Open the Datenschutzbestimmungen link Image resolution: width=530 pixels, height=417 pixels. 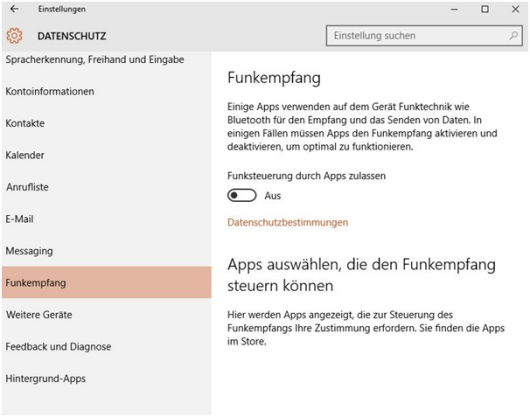(x=288, y=222)
